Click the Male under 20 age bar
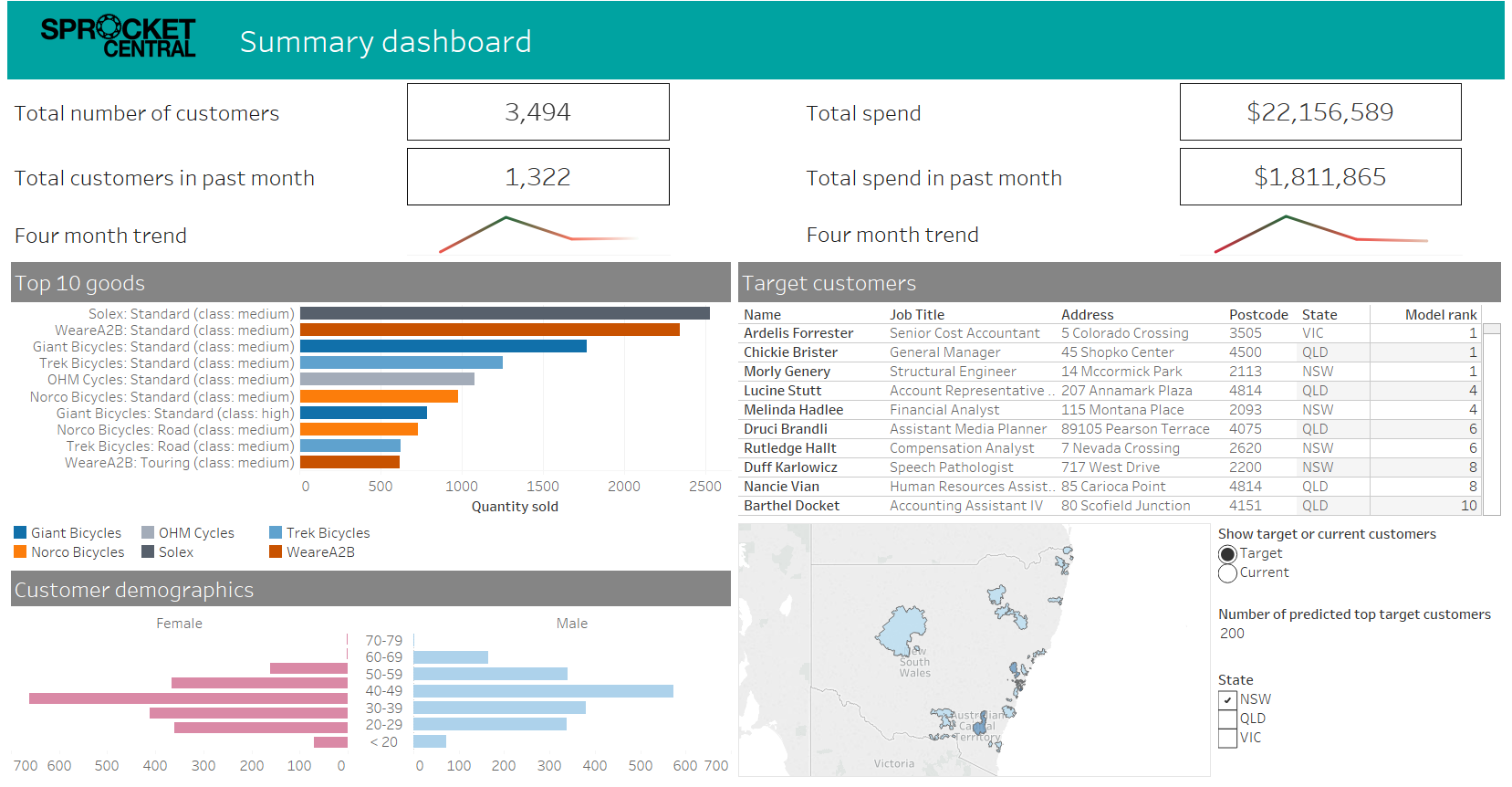Viewport: 1512px width, 787px height. point(430,741)
